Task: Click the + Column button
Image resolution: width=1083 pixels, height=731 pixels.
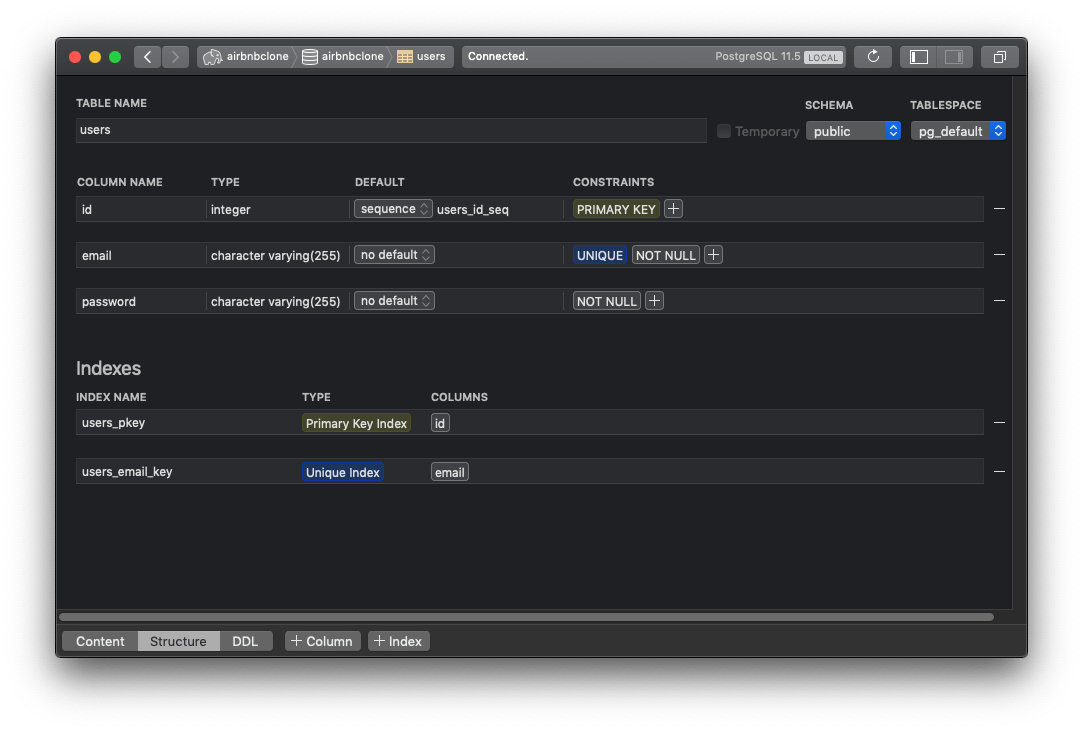Action: pyautogui.click(x=322, y=641)
